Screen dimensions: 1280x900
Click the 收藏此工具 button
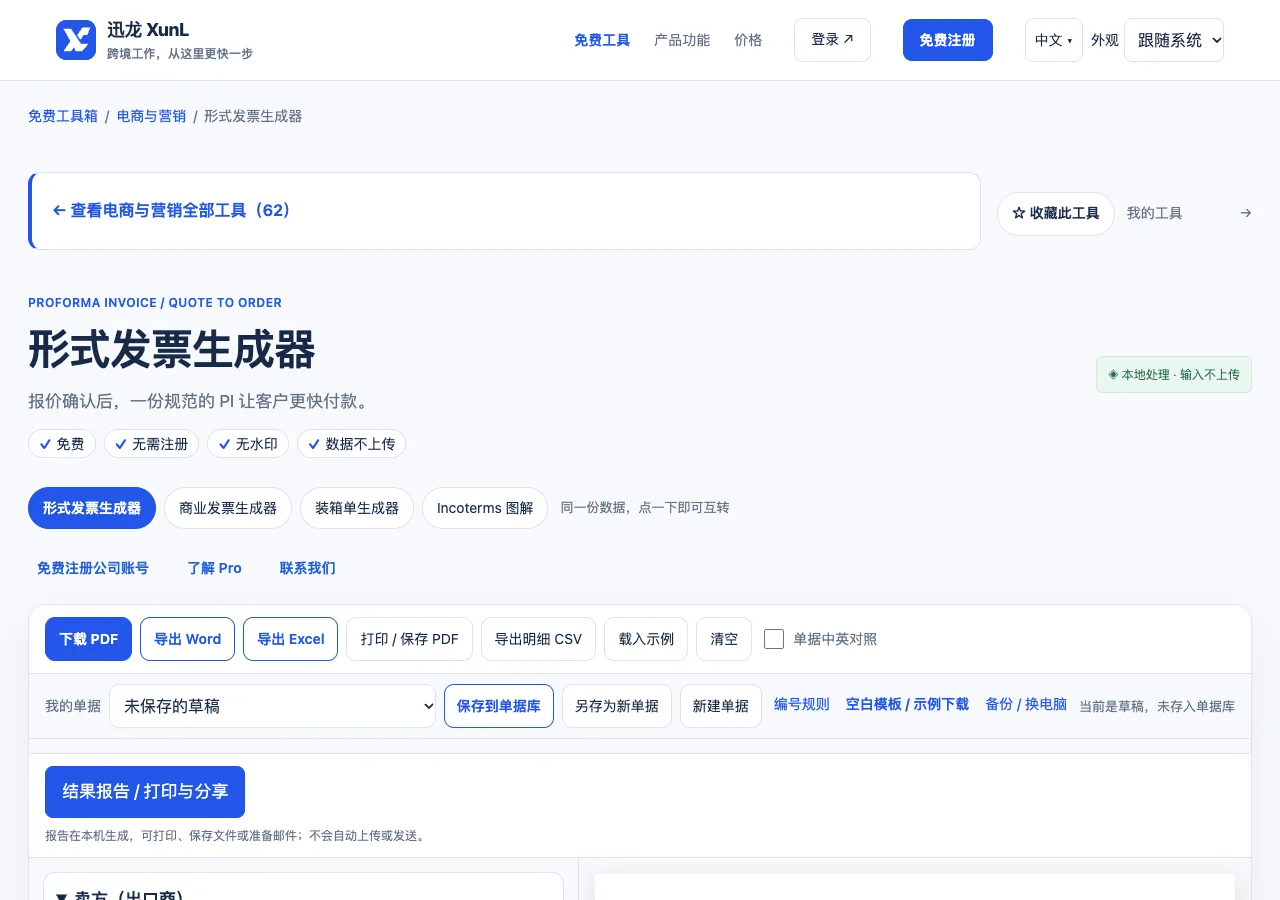1056,214
